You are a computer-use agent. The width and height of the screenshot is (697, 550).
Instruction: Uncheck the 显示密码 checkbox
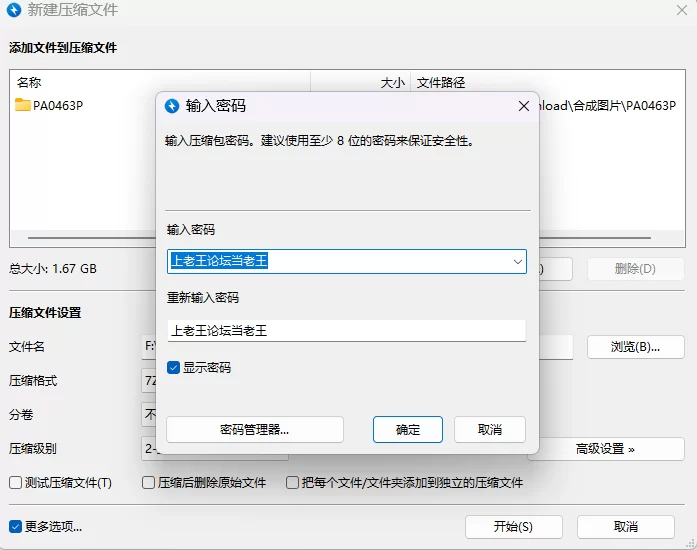(x=173, y=368)
